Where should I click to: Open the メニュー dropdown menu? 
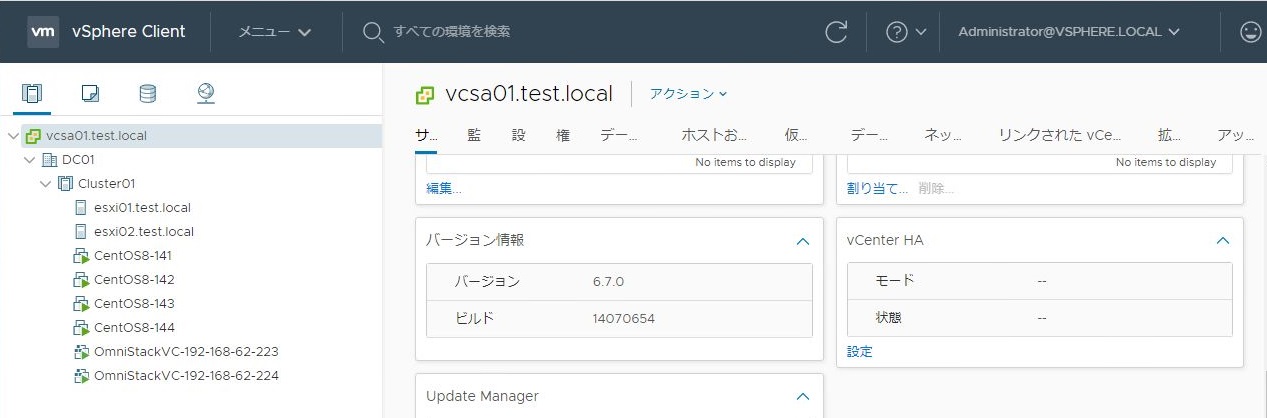pyautogui.click(x=275, y=31)
